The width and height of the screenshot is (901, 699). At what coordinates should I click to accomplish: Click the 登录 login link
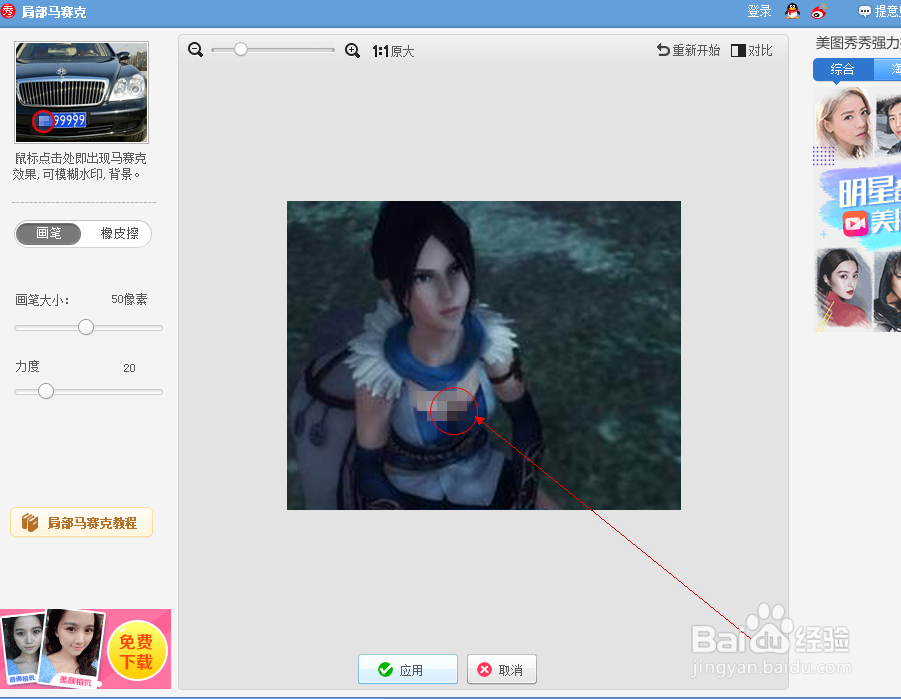pos(759,11)
